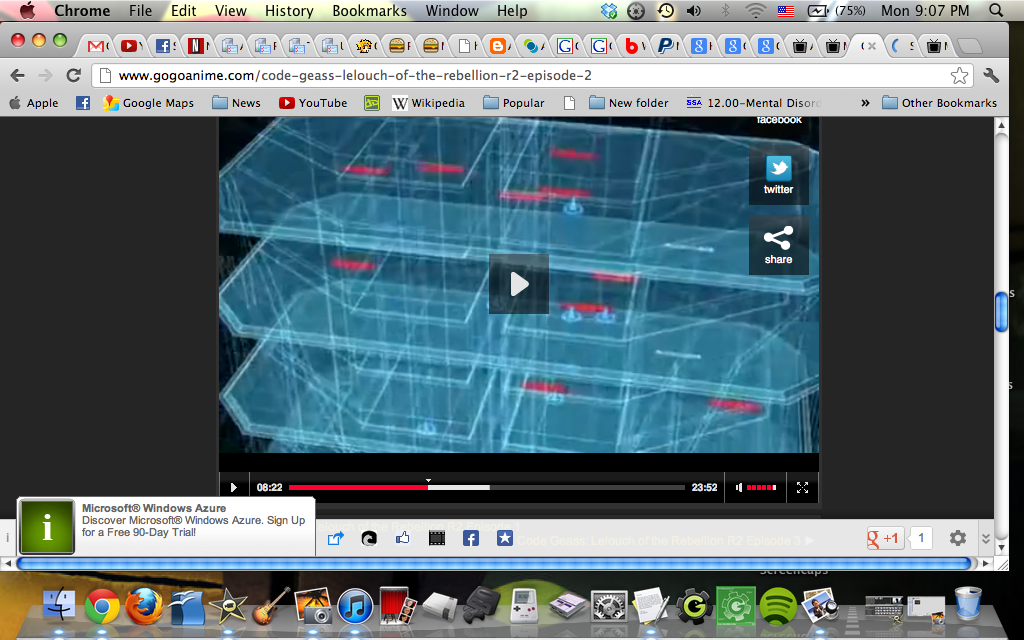This screenshot has height=640, width=1024.
Task: Open the Facebook icon bookmark in the bookmarks bar
Action: [x=83, y=103]
